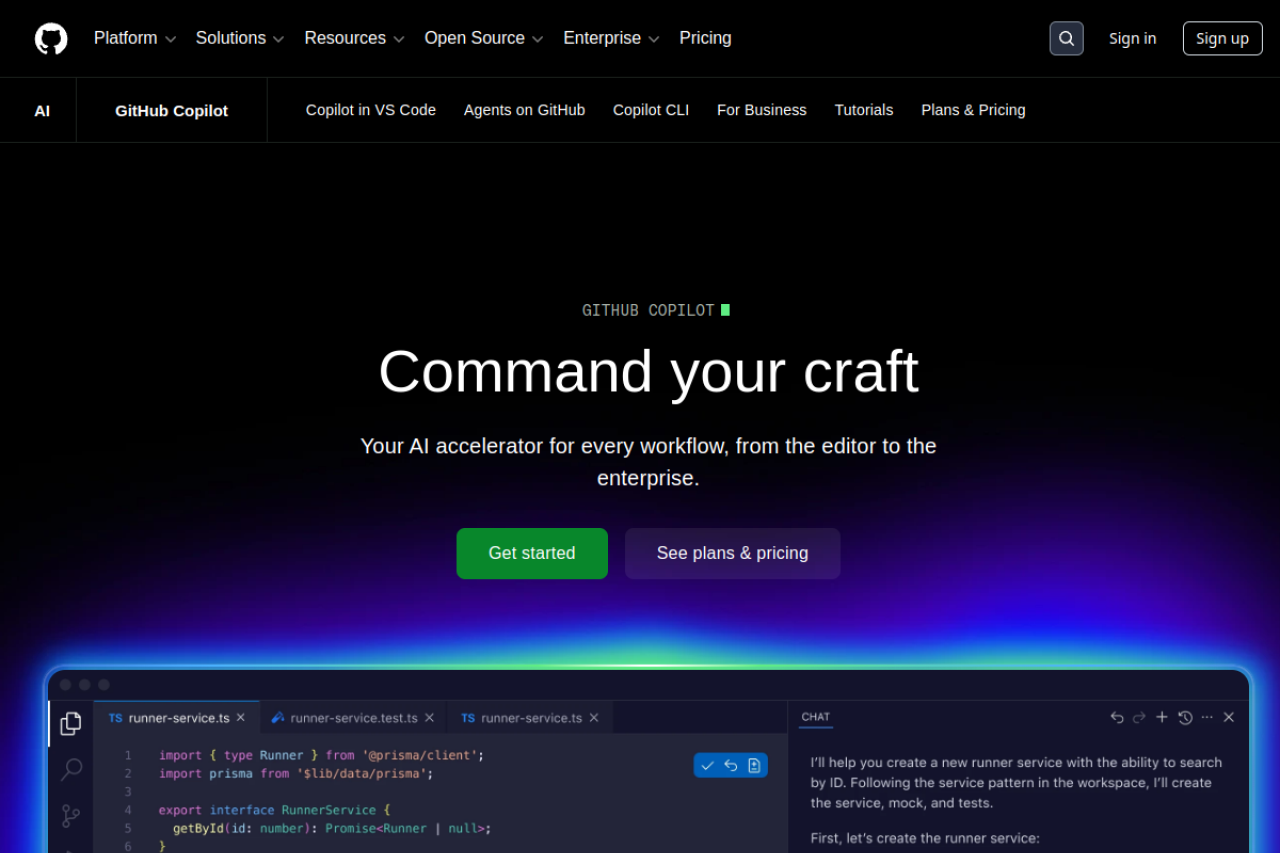The image size is (1280, 853).
Task: Open Copilot in VS Code
Action: coord(371,110)
